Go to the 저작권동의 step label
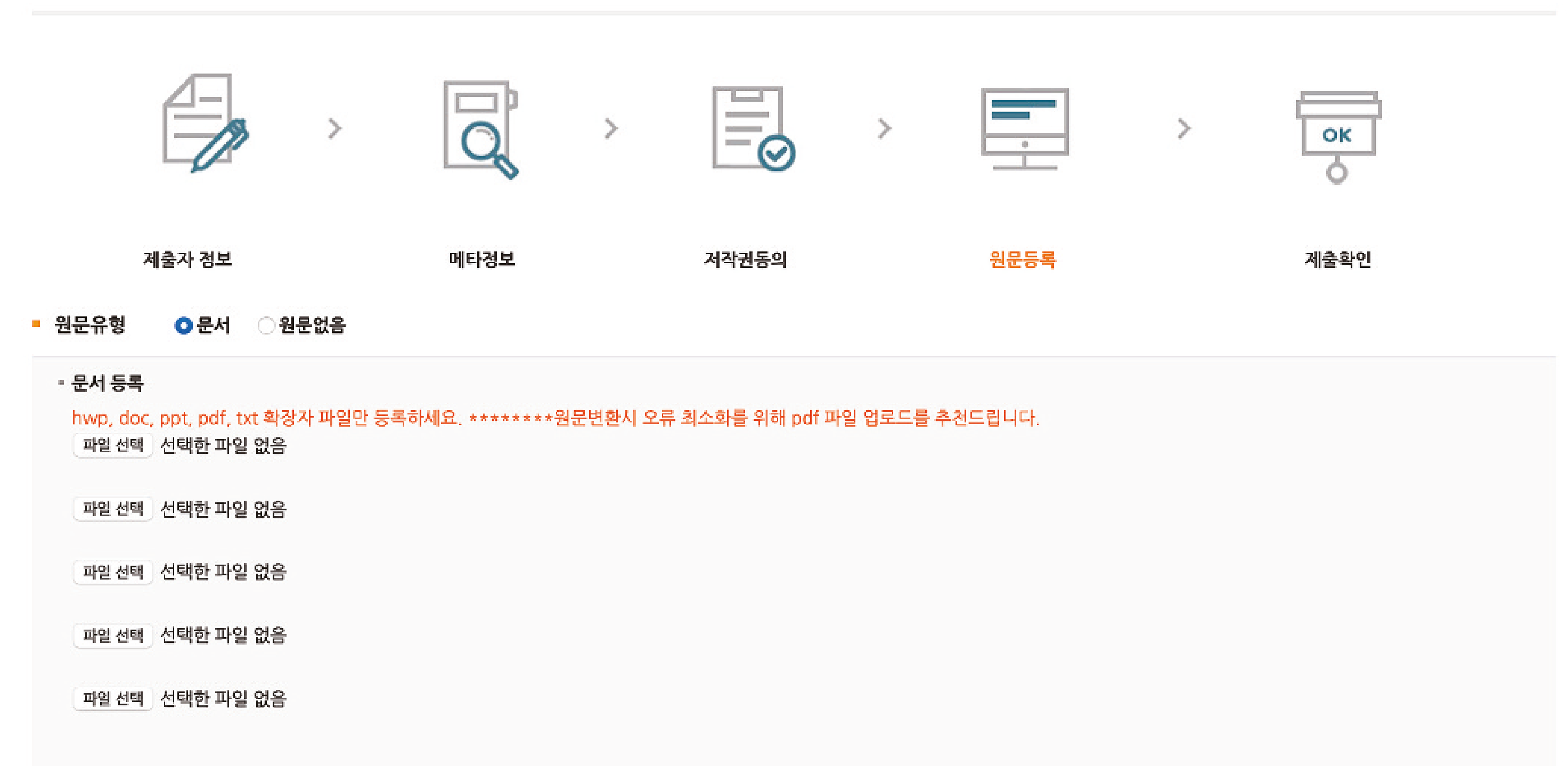This screenshot has height=766, width=1568. (745, 259)
